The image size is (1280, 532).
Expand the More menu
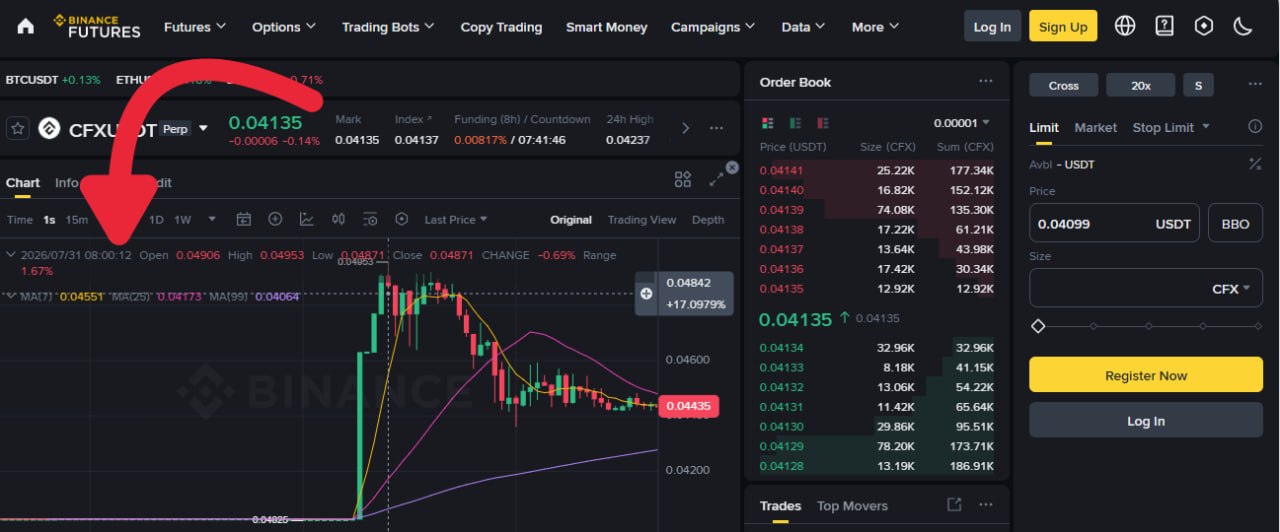point(875,27)
